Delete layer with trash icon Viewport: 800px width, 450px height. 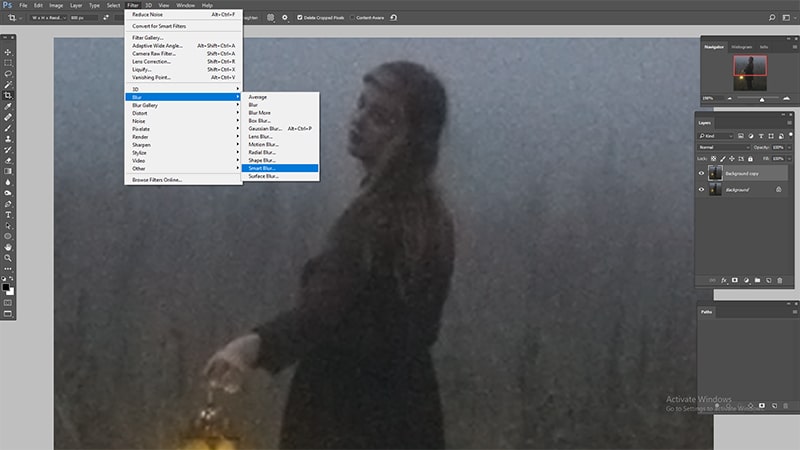780,280
